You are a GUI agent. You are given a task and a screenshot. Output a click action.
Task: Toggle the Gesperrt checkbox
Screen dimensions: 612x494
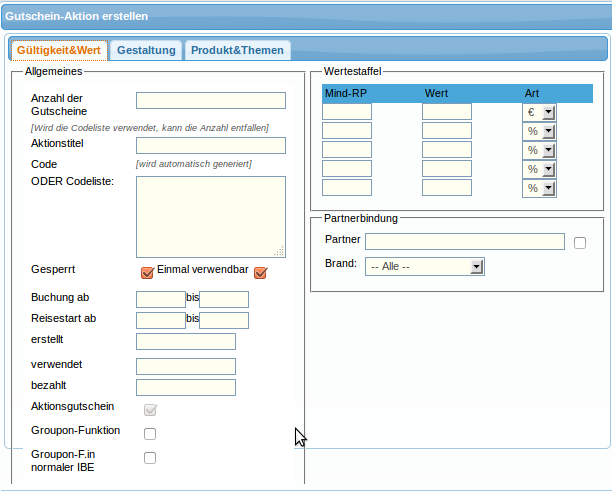coord(147,272)
